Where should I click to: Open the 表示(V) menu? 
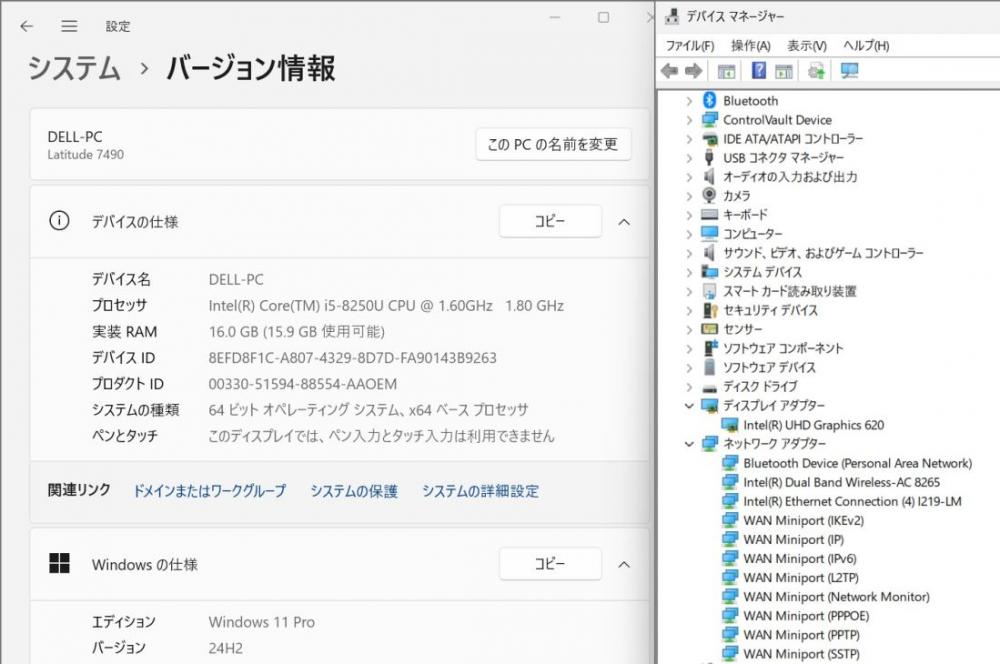coord(807,45)
